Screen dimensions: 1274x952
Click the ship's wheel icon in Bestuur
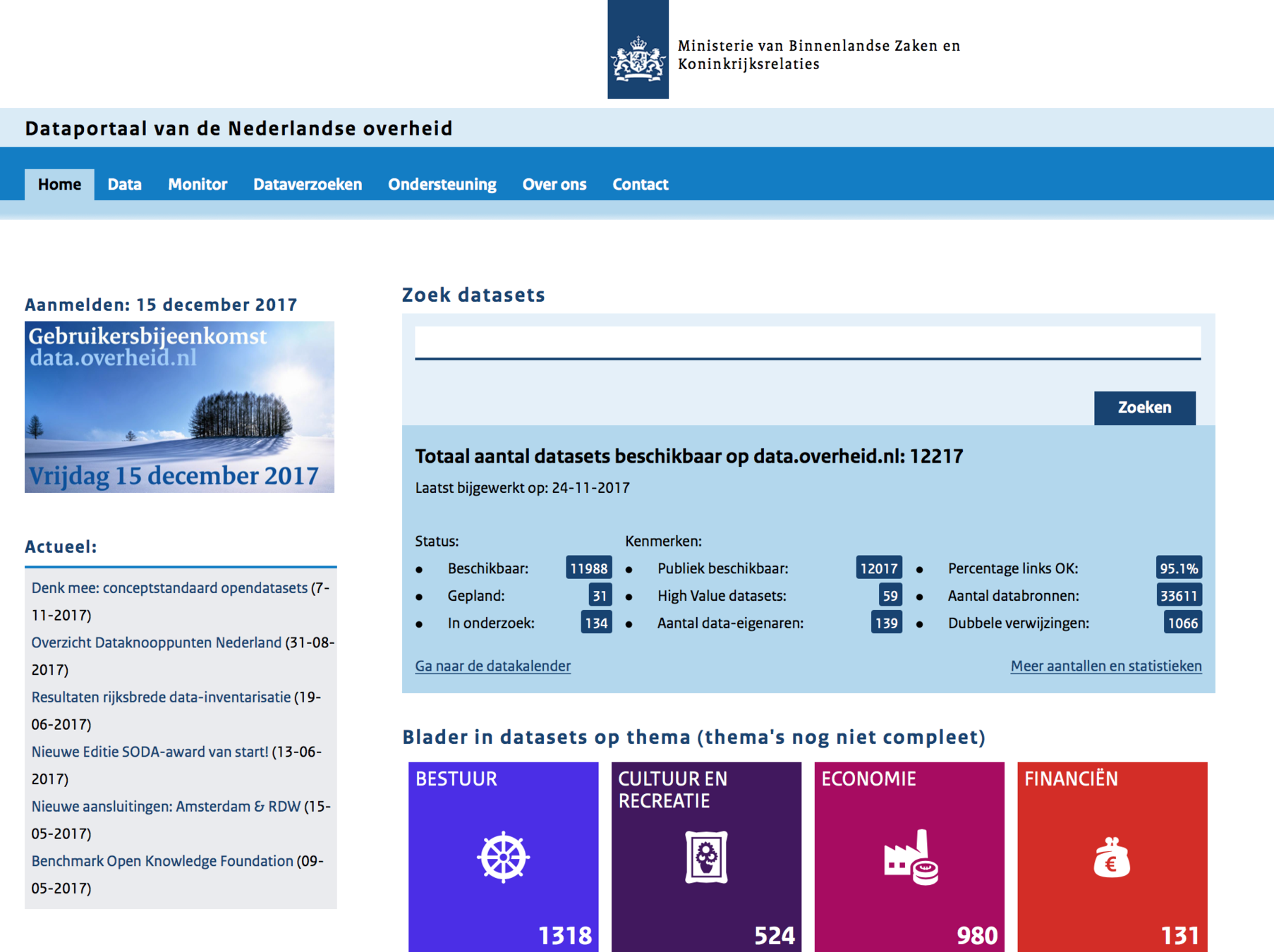click(x=503, y=857)
